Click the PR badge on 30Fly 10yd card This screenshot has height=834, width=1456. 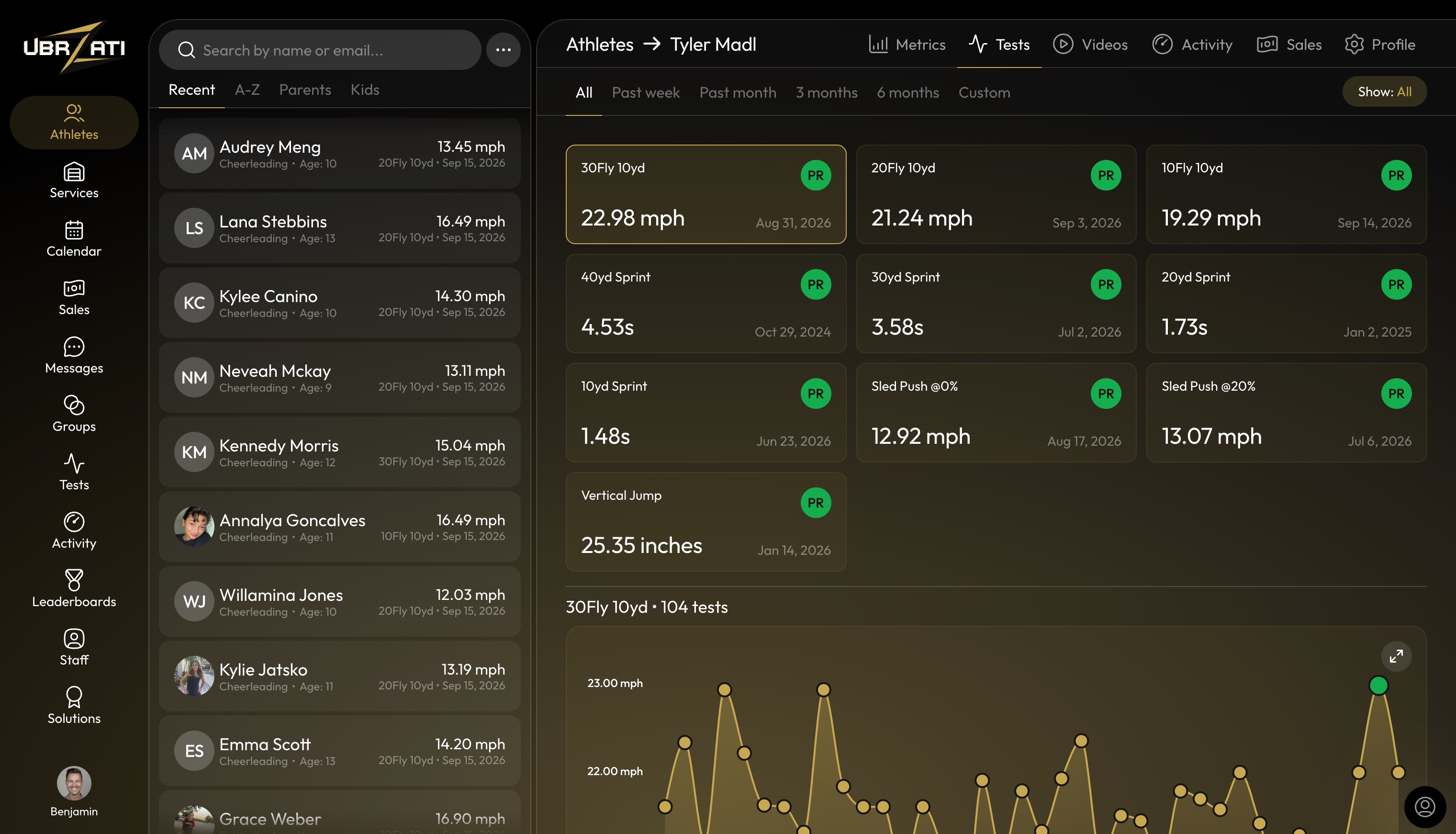point(815,175)
